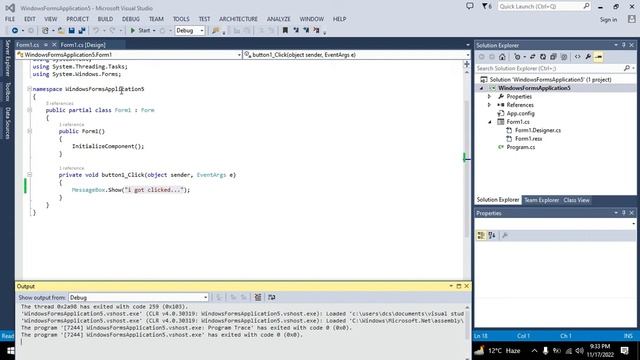This screenshot has height=360, width=640.
Task: Click the Home icon in Solution Explorer
Action: 502,57
